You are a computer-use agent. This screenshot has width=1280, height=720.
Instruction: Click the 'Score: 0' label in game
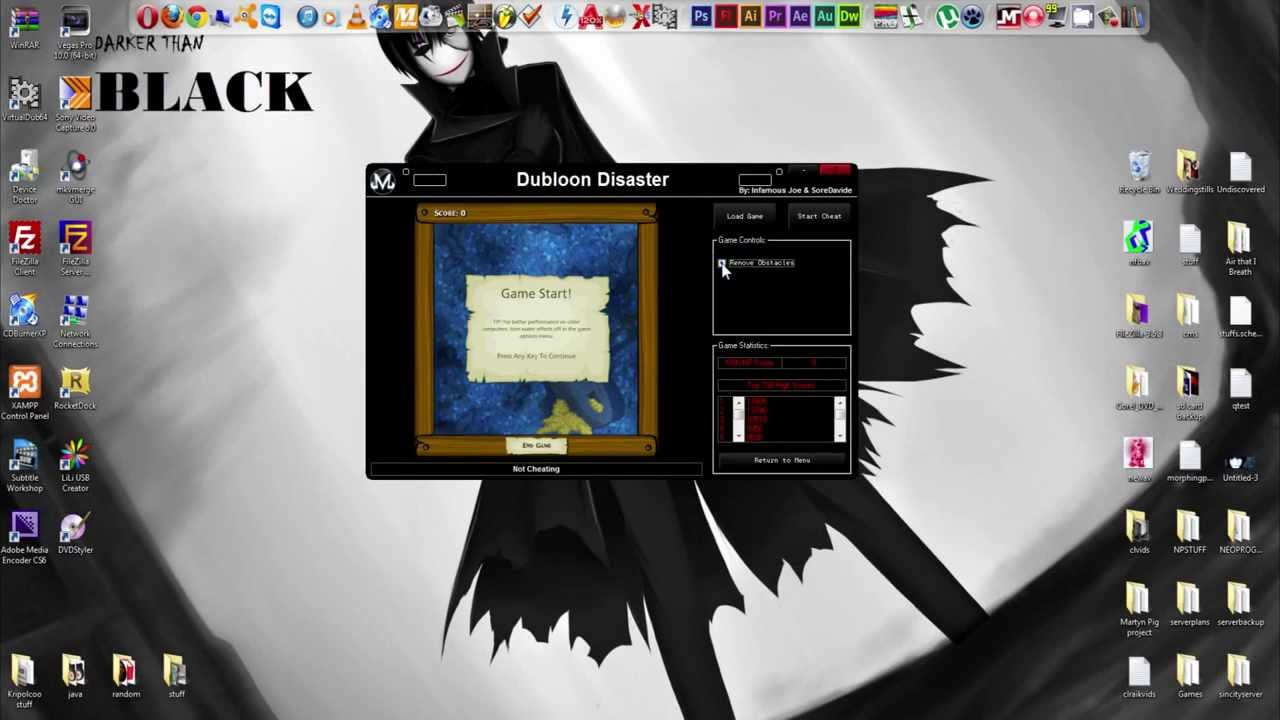tap(449, 213)
